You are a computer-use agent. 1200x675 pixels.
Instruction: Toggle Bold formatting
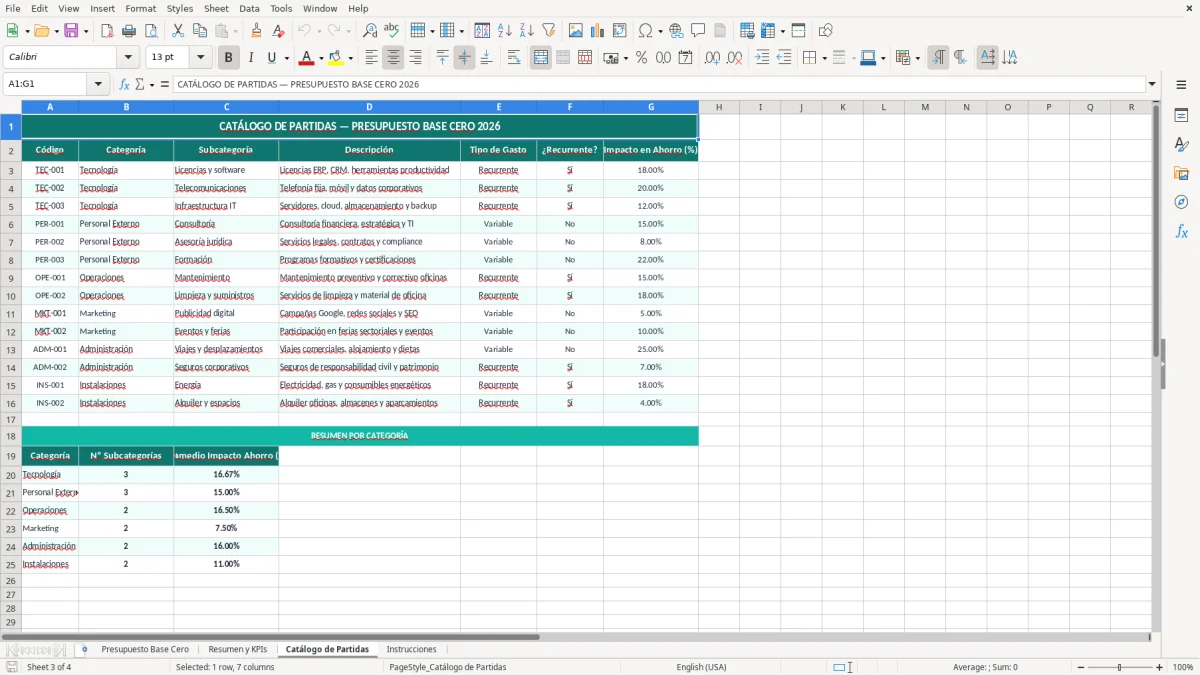(x=229, y=58)
